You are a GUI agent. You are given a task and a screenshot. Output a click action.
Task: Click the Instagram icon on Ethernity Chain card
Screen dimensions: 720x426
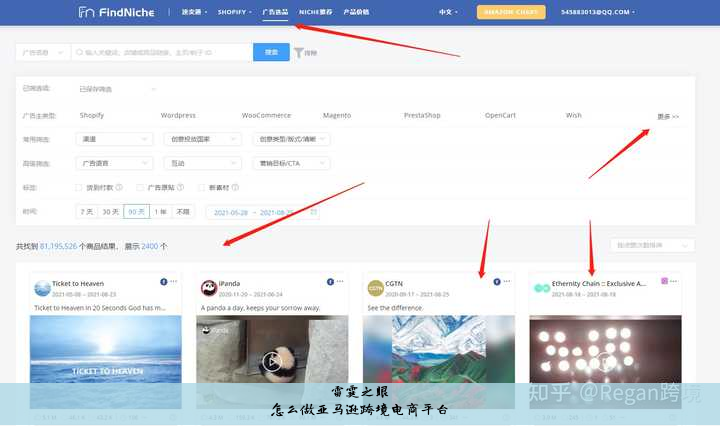(x=663, y=283)
